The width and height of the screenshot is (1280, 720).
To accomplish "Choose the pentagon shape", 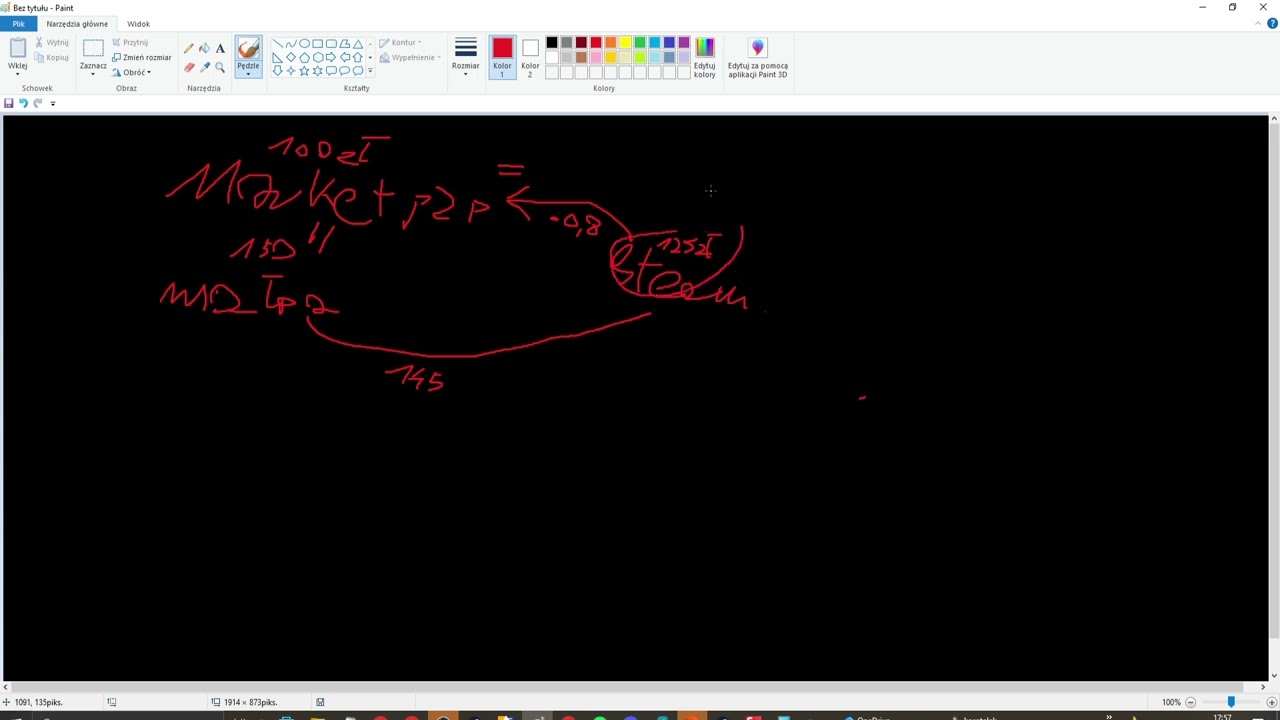I will (x=304, y=57).
